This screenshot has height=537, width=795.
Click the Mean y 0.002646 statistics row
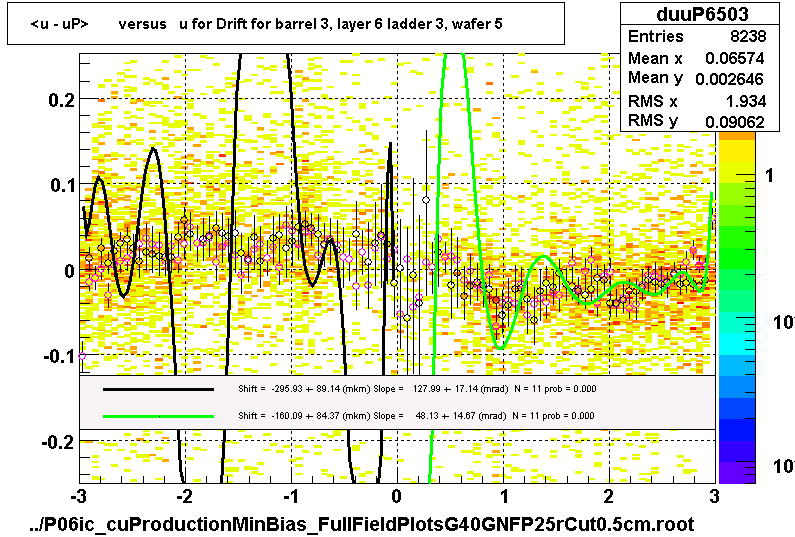pos(697,79)
